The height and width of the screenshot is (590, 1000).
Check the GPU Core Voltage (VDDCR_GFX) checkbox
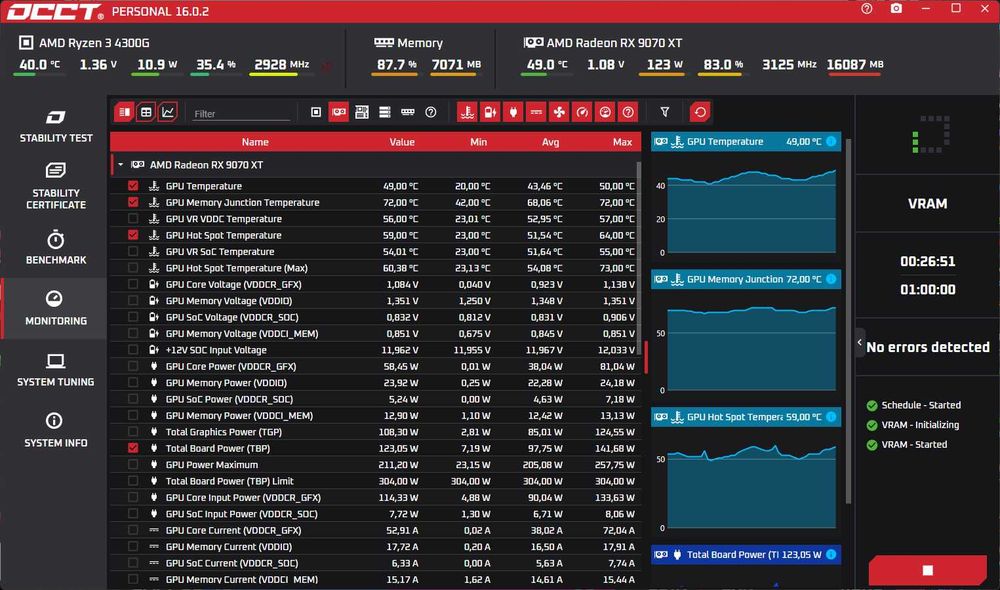(x=133, y=284)
